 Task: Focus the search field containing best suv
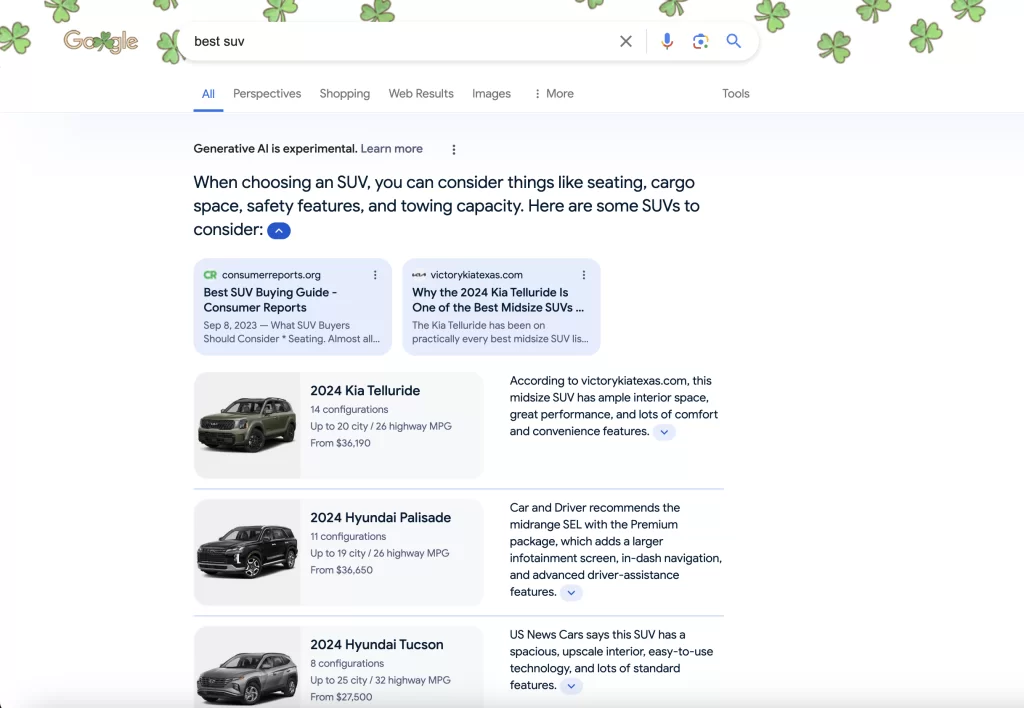click(398, 41)
